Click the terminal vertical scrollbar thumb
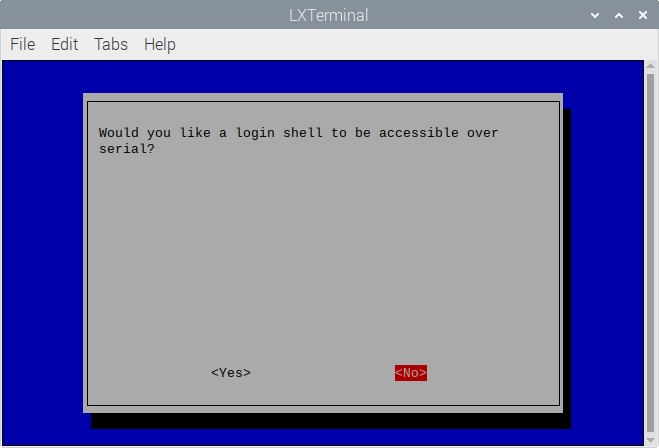The image size is (659, 448). (651, 253)
